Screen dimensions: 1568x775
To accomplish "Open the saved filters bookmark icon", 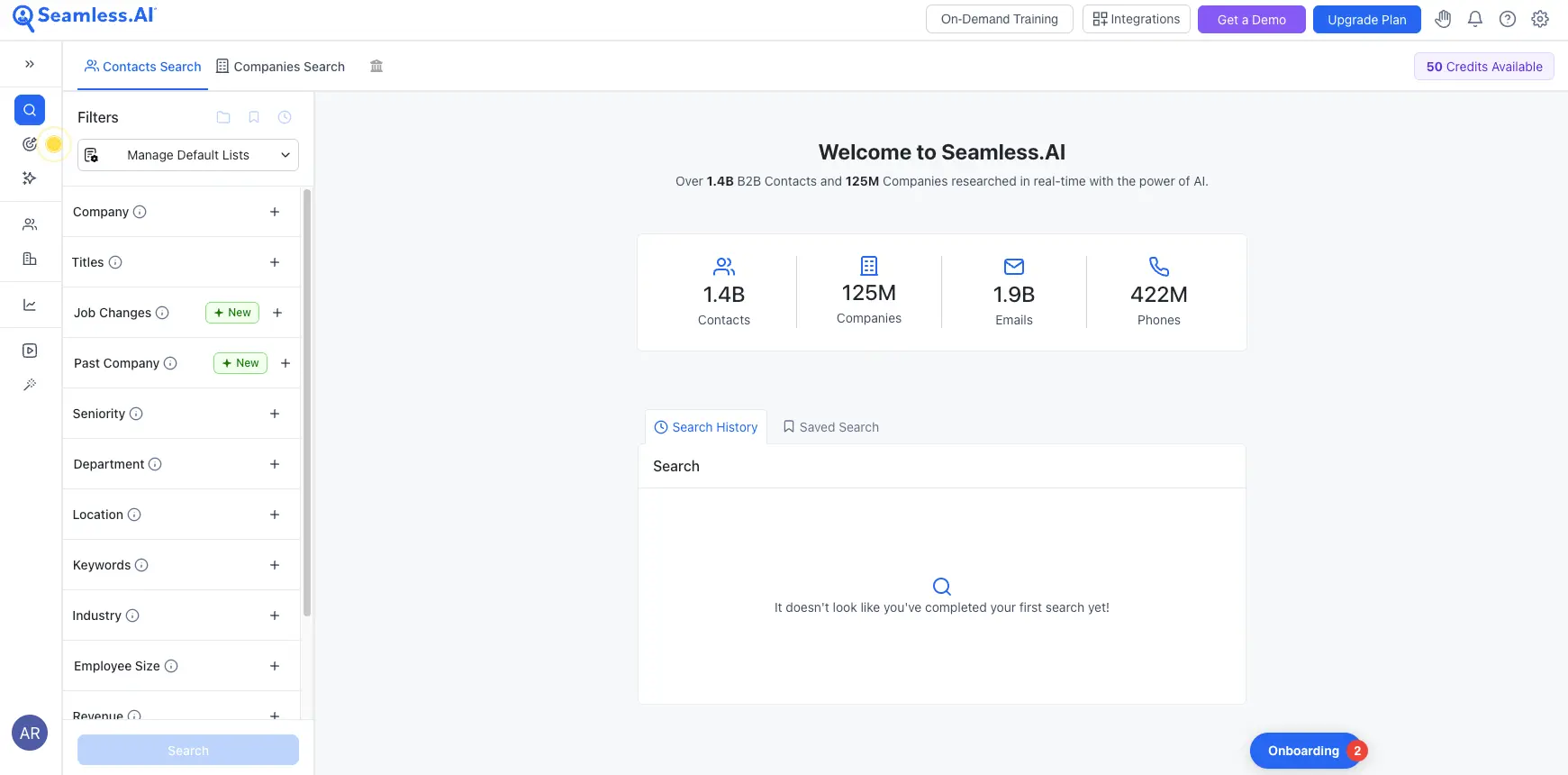I will click(254, 117).
